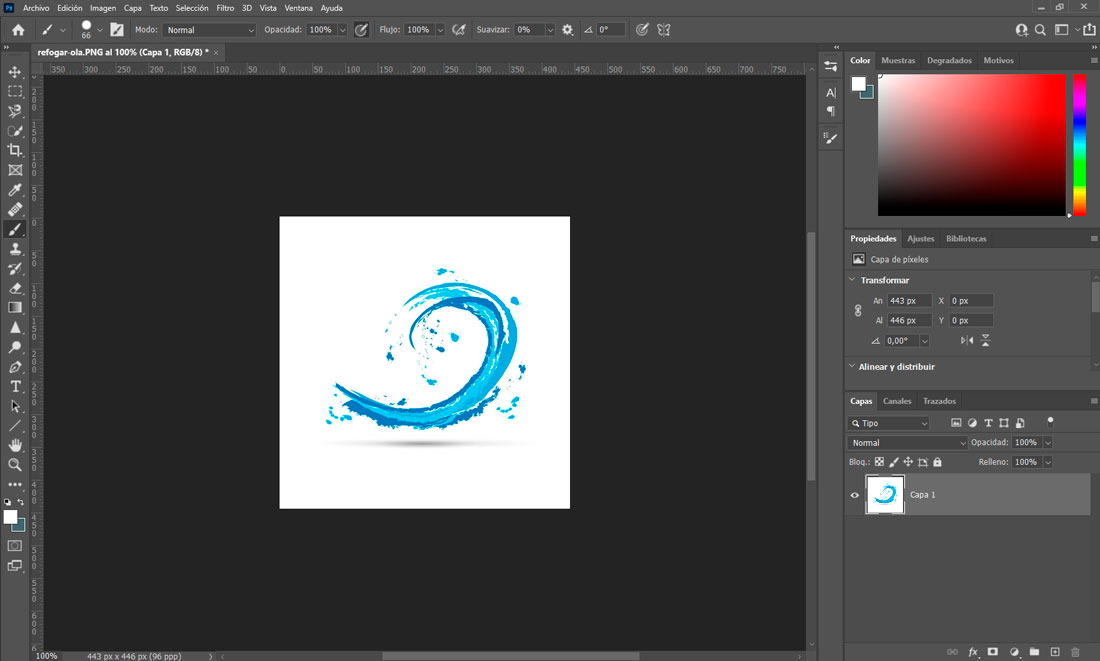Select the Zoom tool
The image size is (1100, 661).
15,465
